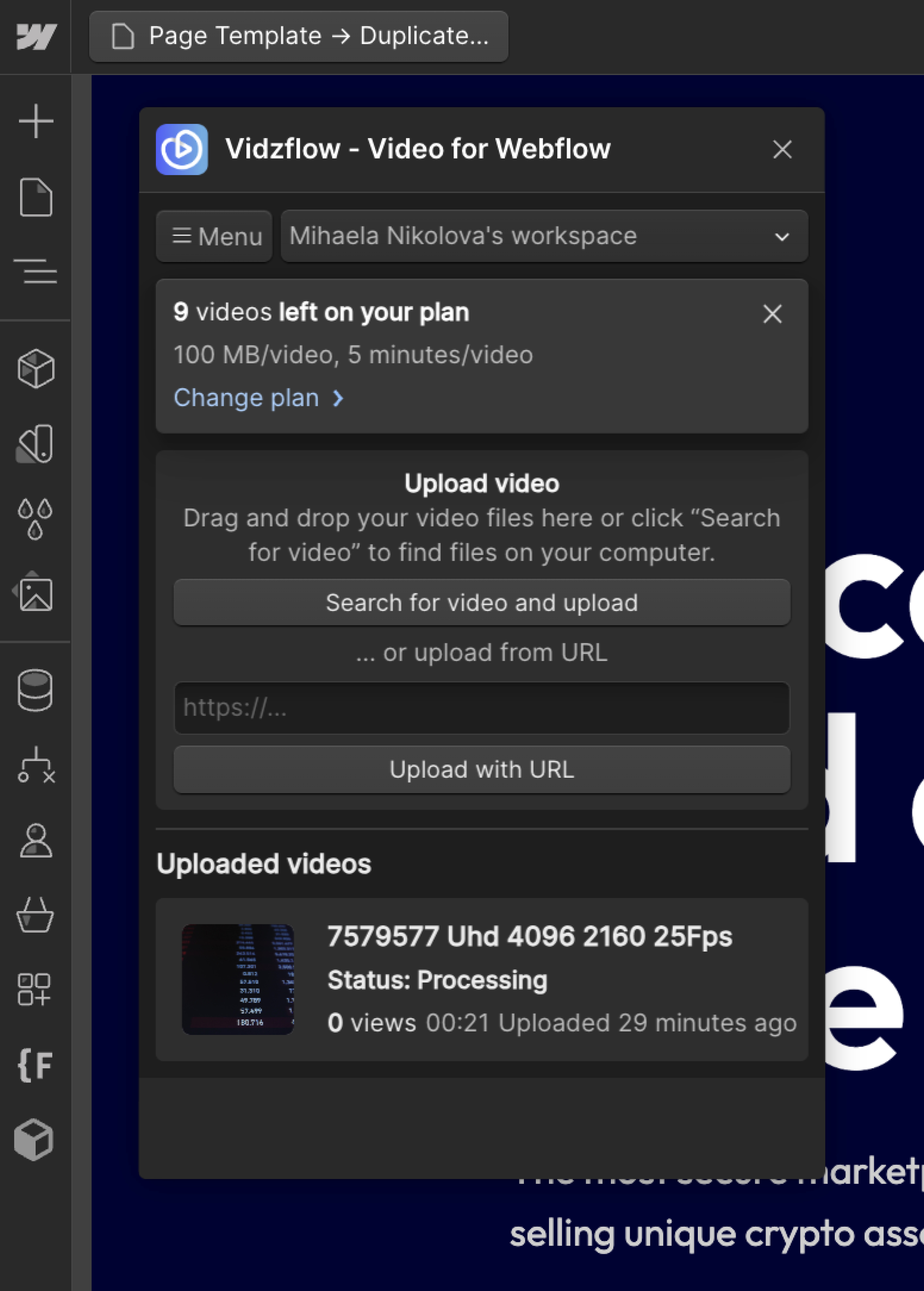Open the Style selectors droplets panel
924x1291 pixels.
pyautogui.click(x=35, y=519)
